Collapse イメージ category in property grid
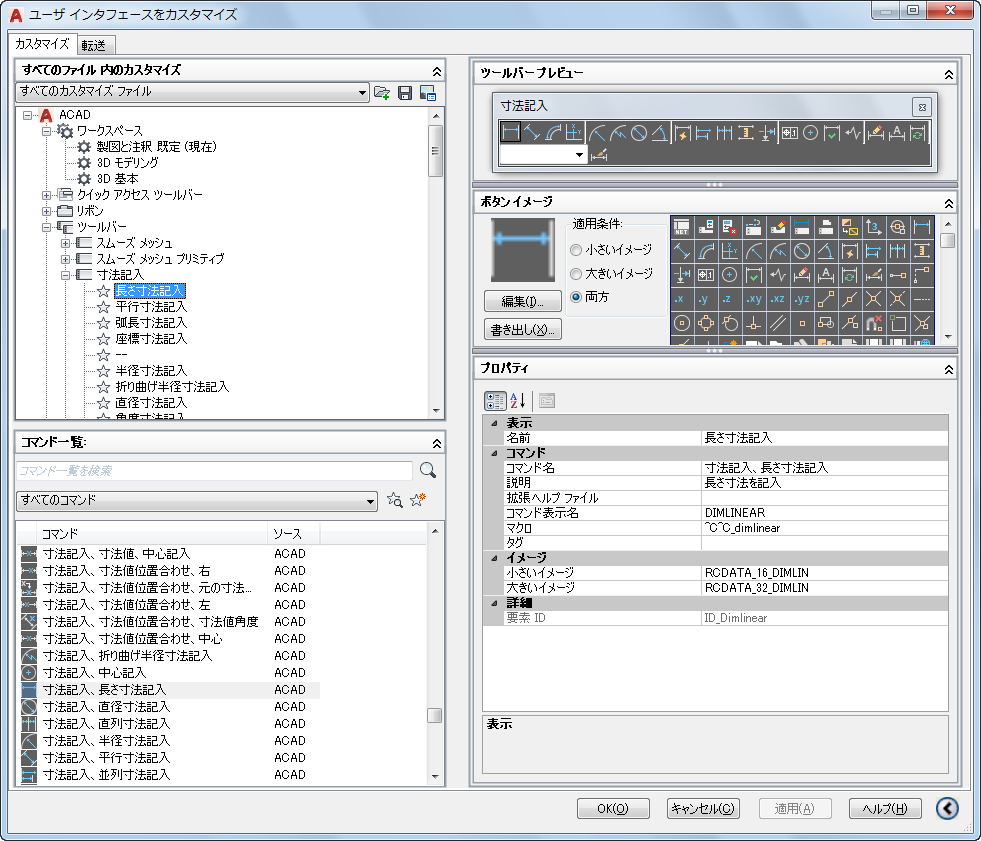The width and height of the screenshot is (981, 841). (494, 558)
